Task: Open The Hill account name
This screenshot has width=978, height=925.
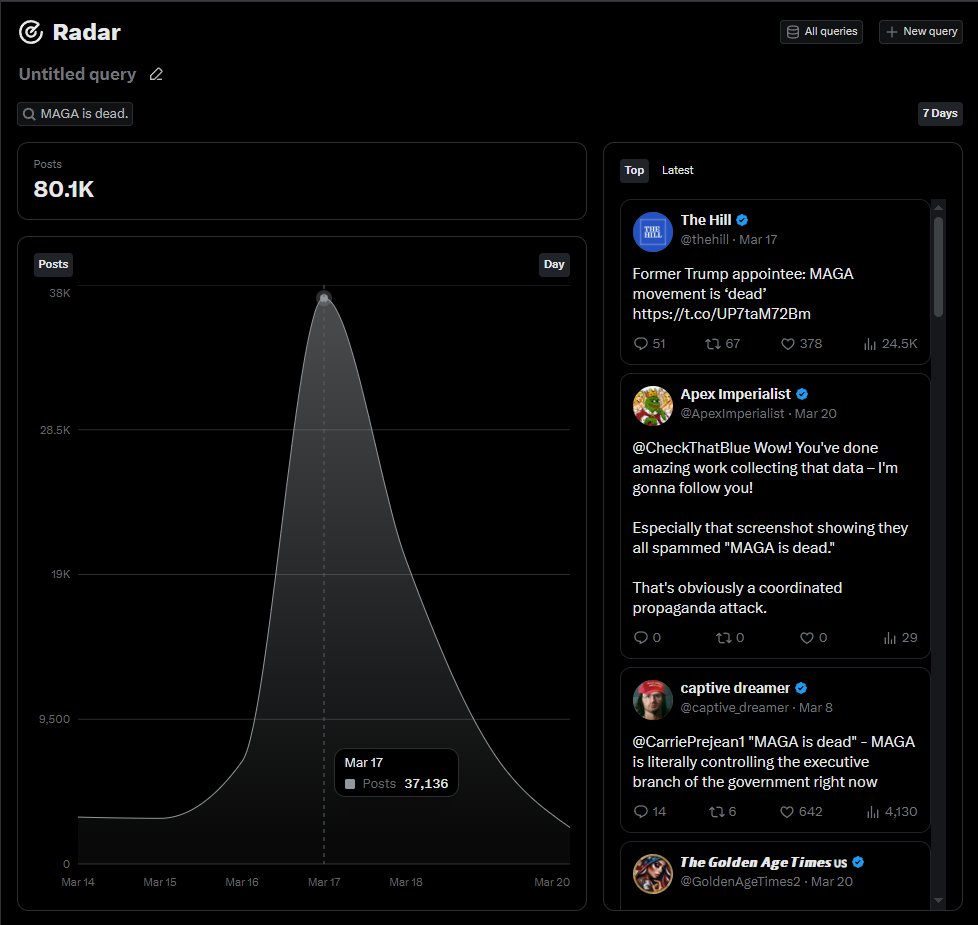Action: [705, 220]
